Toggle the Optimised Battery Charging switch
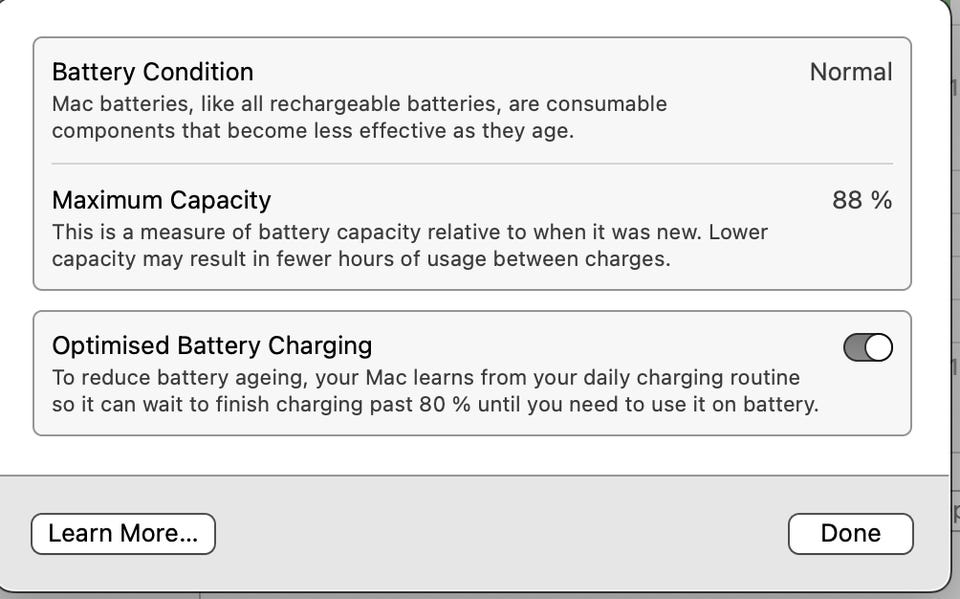 point(868,347)
